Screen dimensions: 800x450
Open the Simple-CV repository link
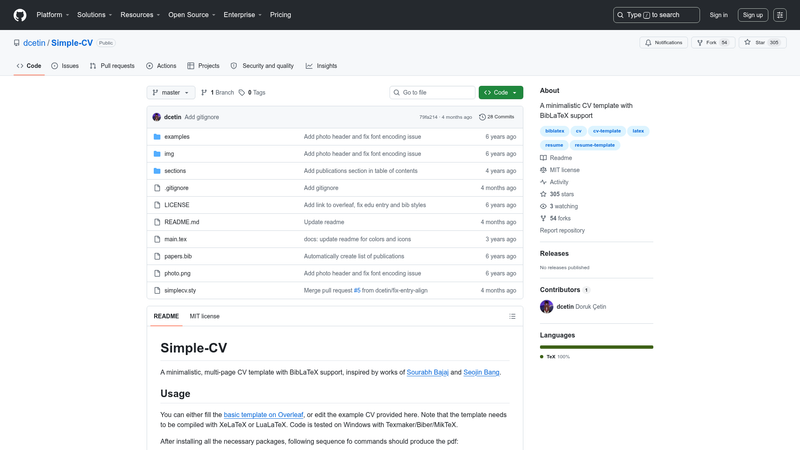(72, 43)
